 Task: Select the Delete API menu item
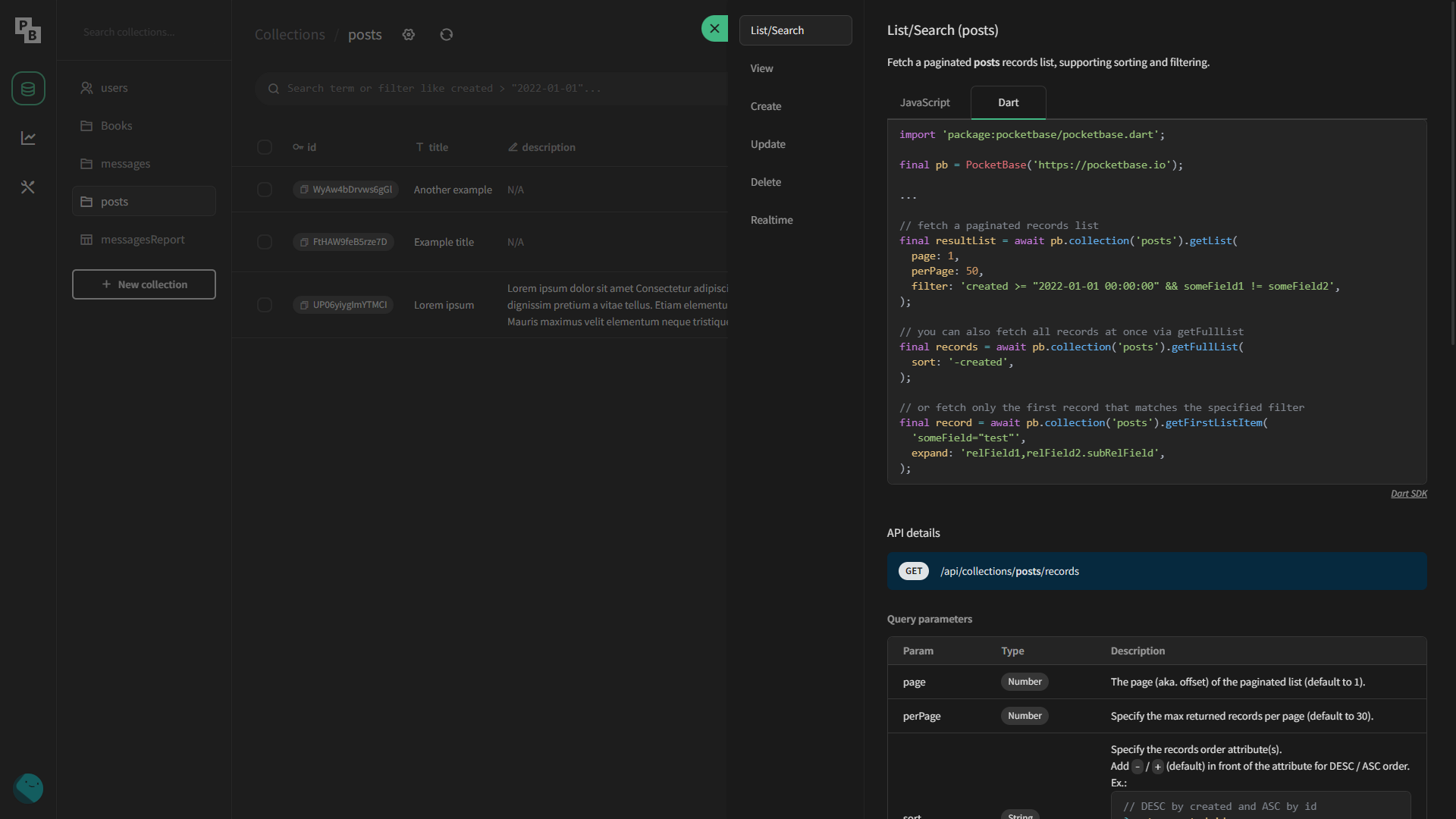[x=765, y=182]
